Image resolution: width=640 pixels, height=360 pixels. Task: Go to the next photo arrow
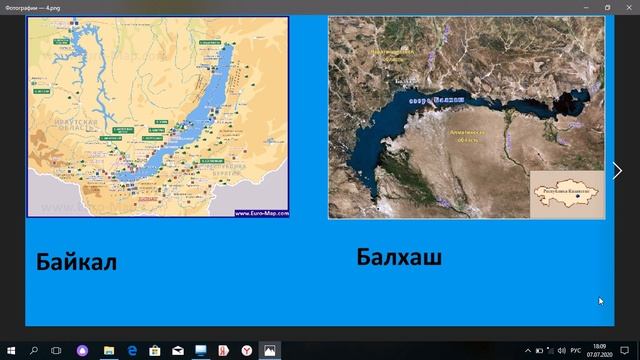click(x=617, y=171)
